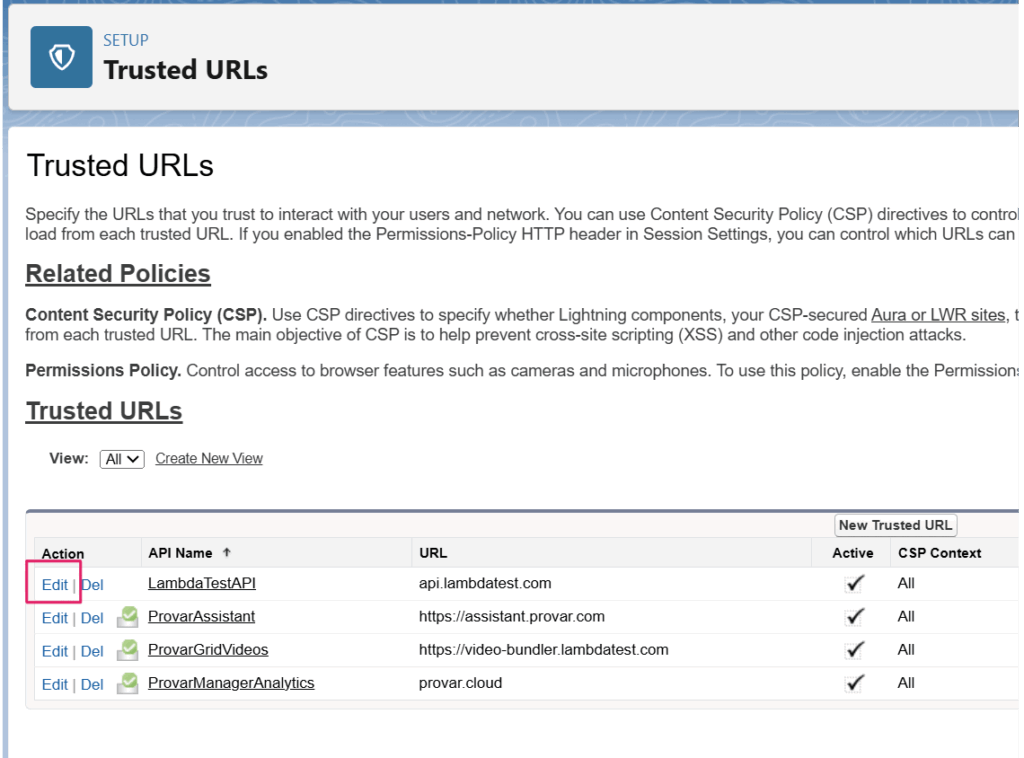
Task: Click the sort arrow next to API Name
Action: [226, 553]
